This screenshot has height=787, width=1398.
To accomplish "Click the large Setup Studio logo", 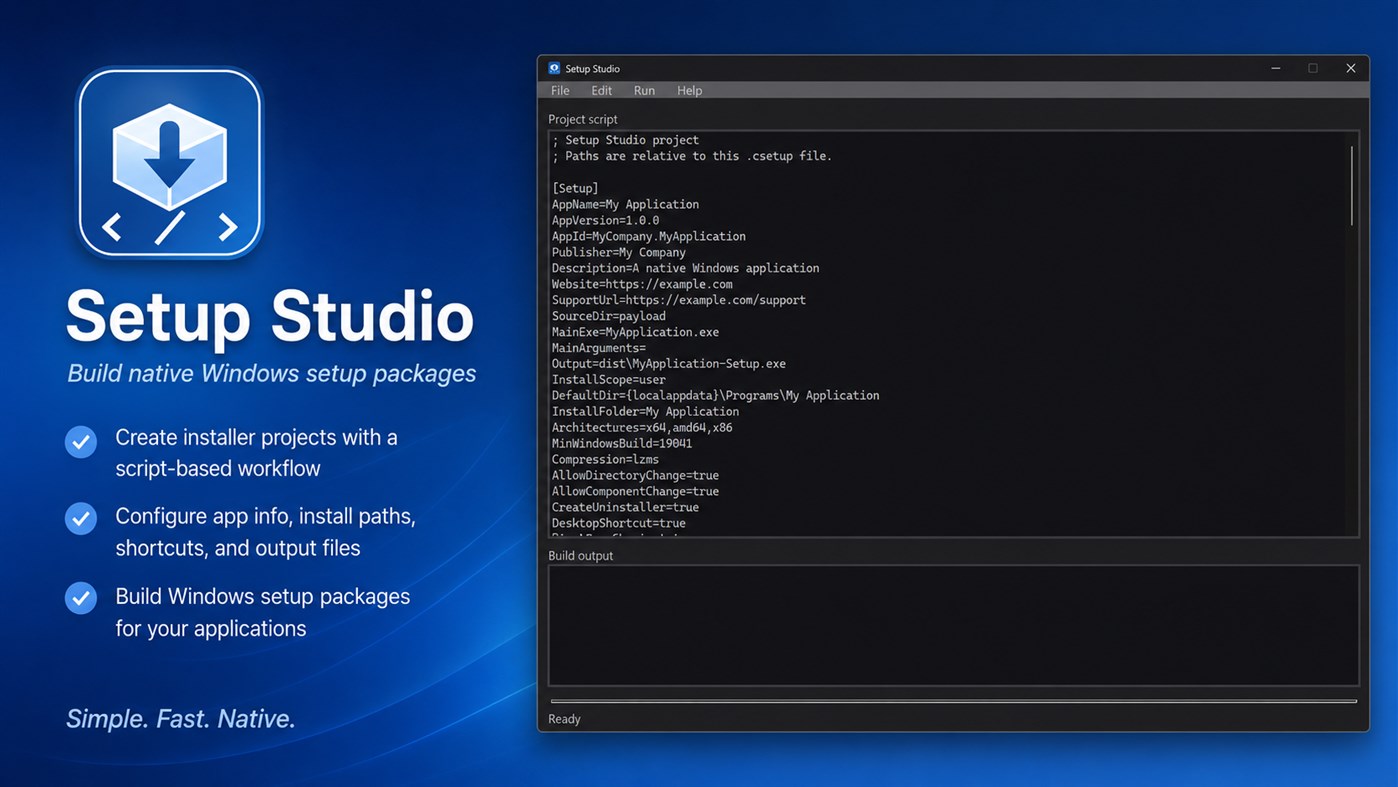I will point(170,163).
